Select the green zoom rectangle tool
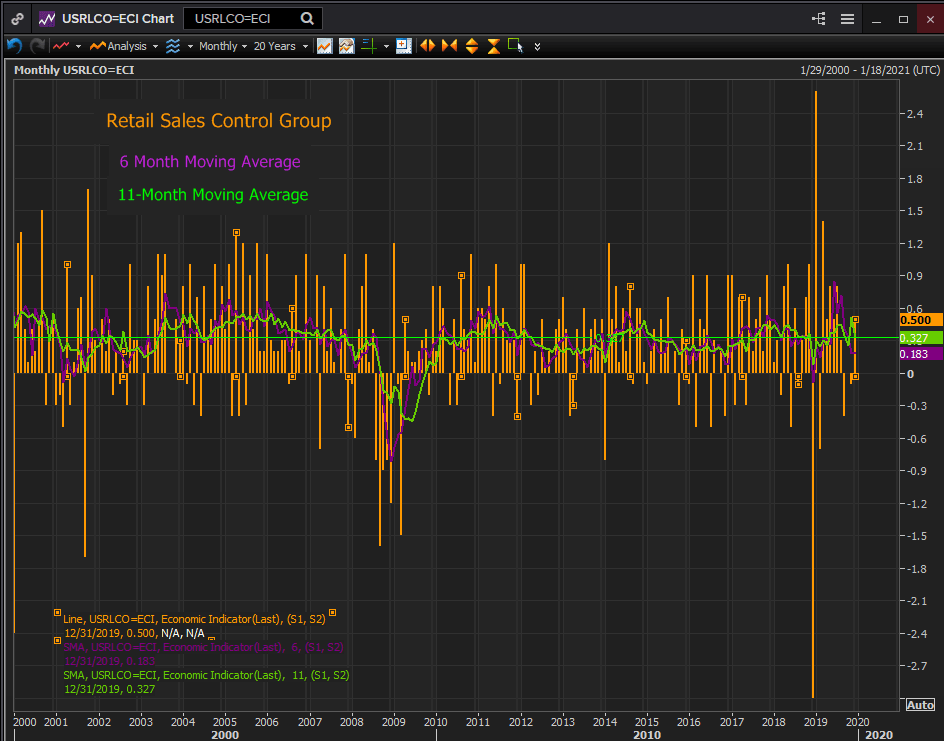The width and height of the screenshot is (944, 741). pyautogui.click(x=515, y=45)
